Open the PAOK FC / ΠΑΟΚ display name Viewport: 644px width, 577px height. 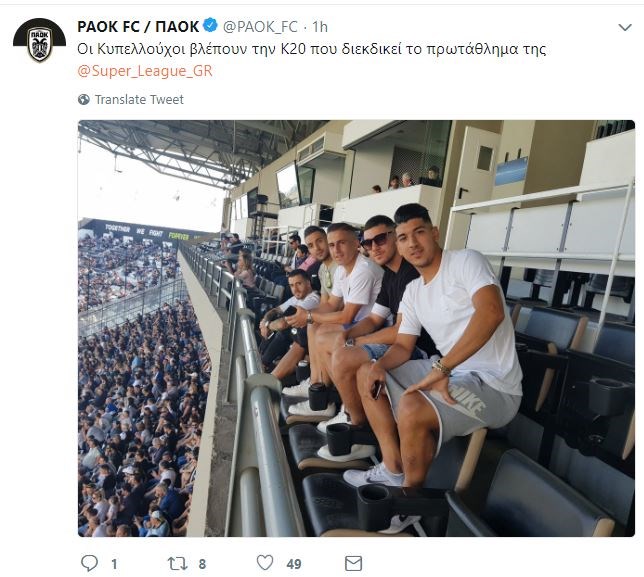click(138, 26)
